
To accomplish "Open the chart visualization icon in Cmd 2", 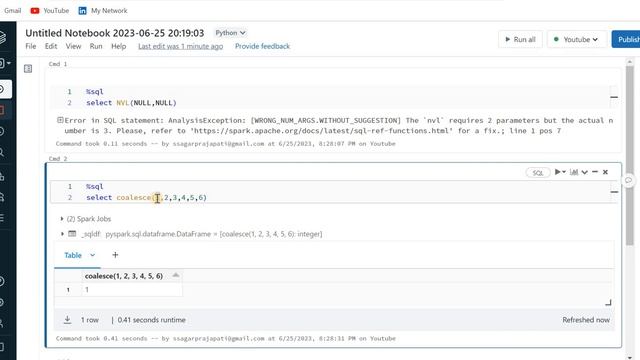I will click(x=574, y=172).
